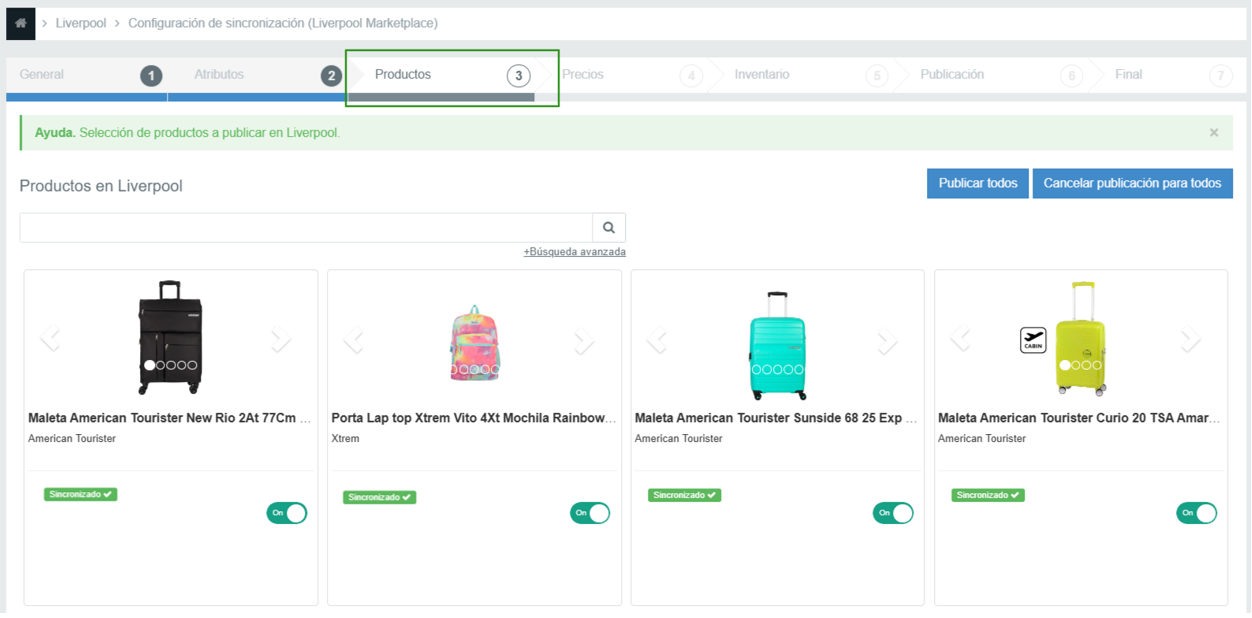Click 'American Tourister' brand under Sunside maleta
Screen dimensions: 1252x618
(x=679, y=439)
